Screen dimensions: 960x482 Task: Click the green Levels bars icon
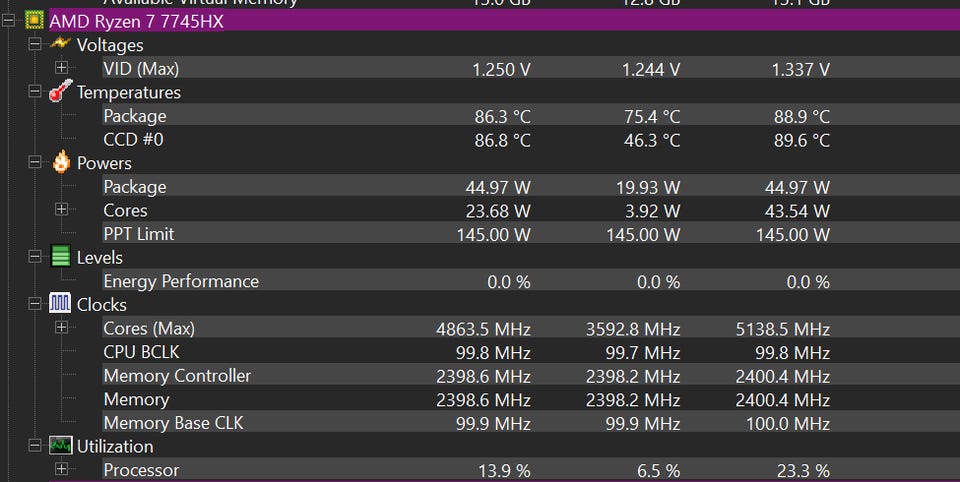[x=61, y=256]
